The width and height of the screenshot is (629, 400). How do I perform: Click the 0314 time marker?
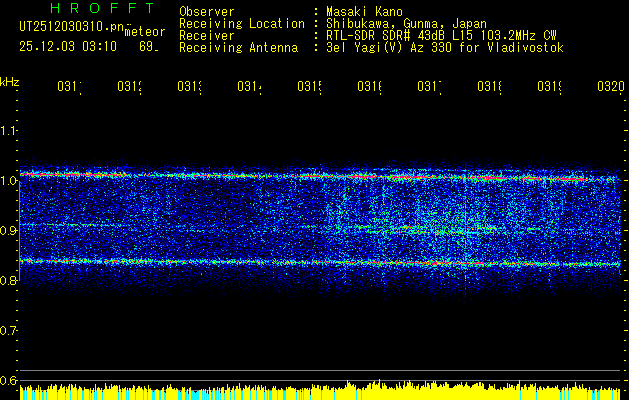249,87
